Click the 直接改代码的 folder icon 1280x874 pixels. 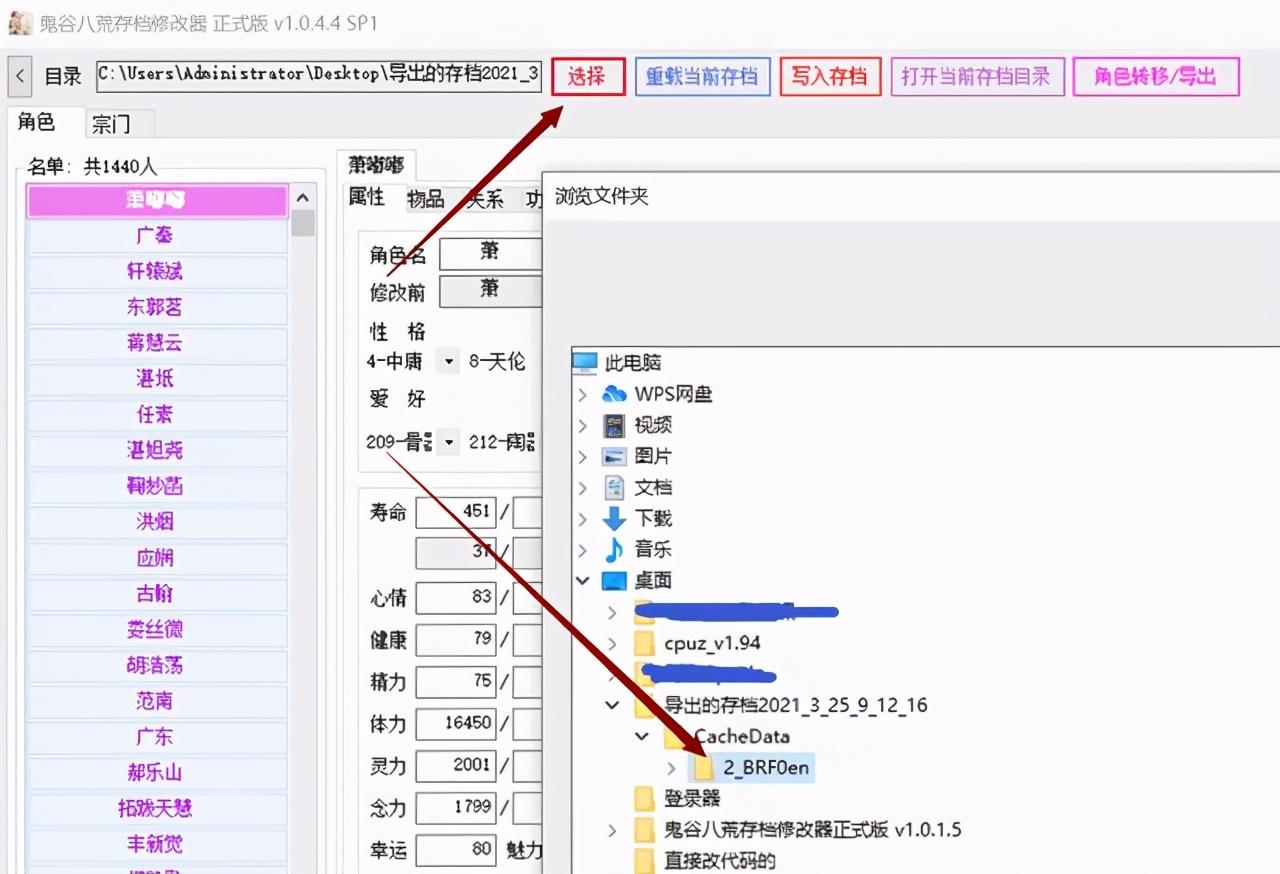[x=645, y=860]
